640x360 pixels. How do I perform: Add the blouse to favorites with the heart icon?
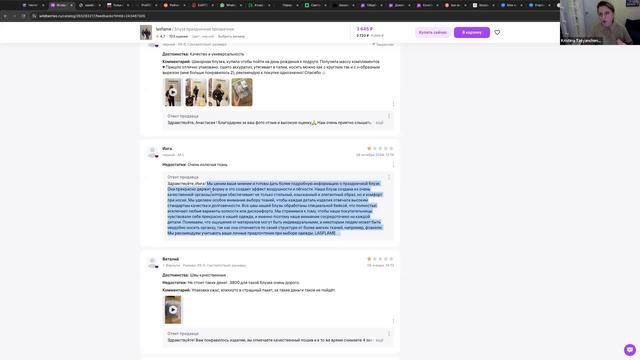point(497,32)
